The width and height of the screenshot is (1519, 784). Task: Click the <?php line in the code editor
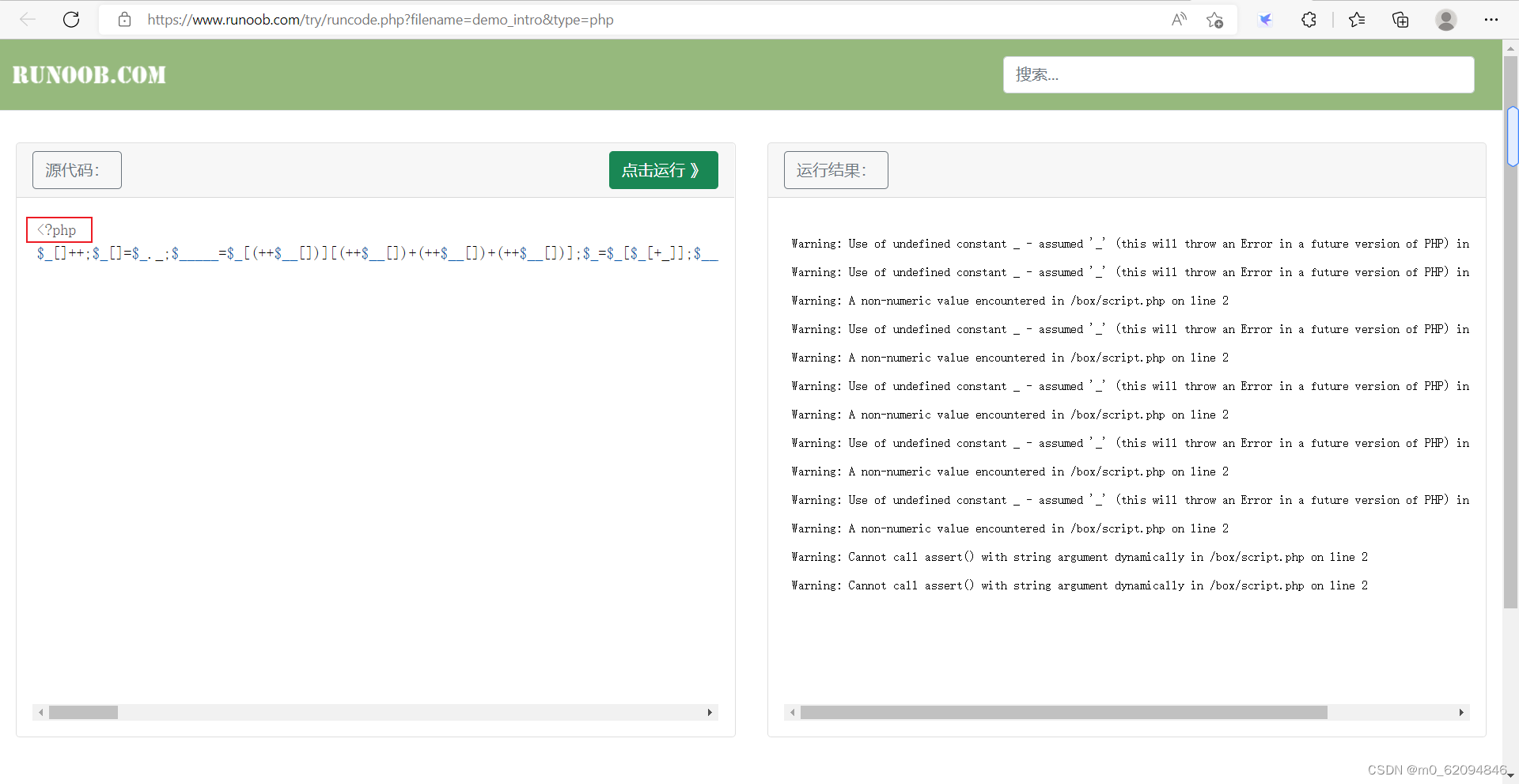click(57, 230)
